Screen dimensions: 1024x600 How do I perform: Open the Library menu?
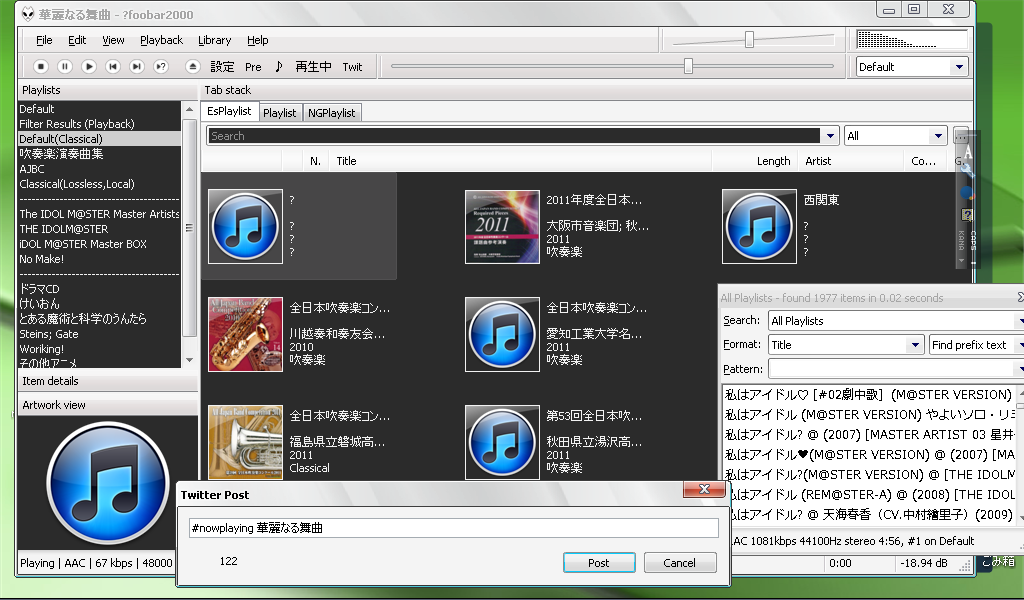point(215,40)
